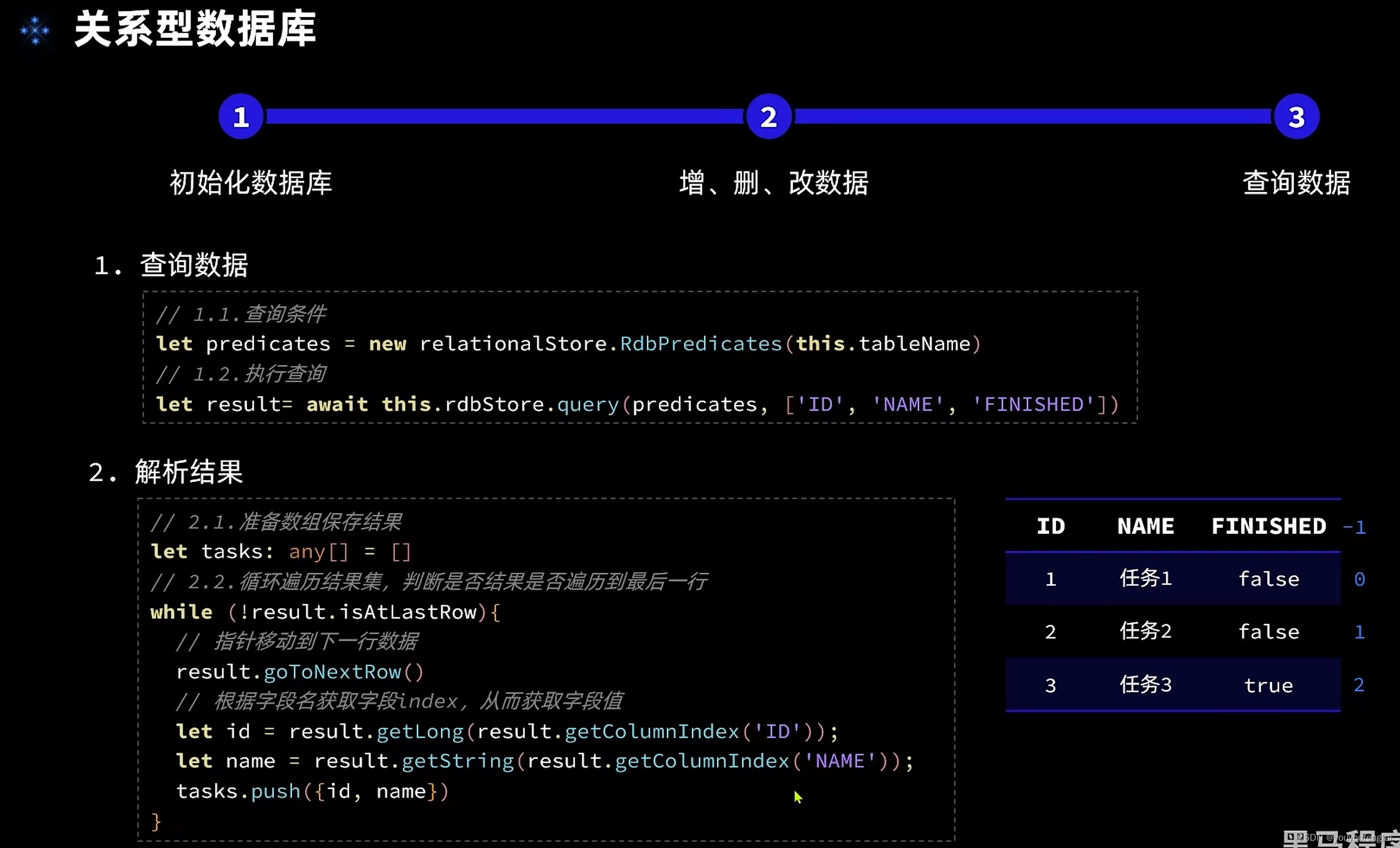This screenshot has width=1400, height=848.
Task: Click step circle number 3
Action: click(x=1297, y=116)
